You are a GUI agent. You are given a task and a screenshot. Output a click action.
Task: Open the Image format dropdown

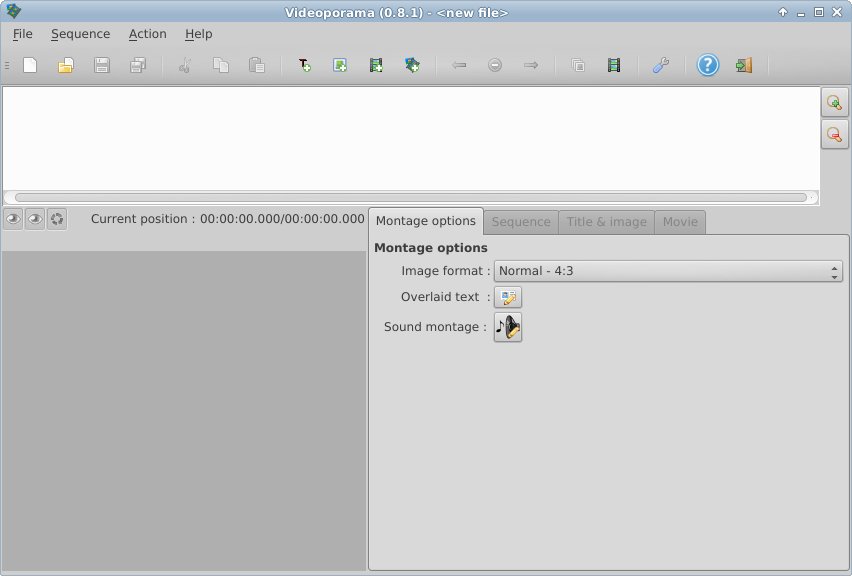668,271
